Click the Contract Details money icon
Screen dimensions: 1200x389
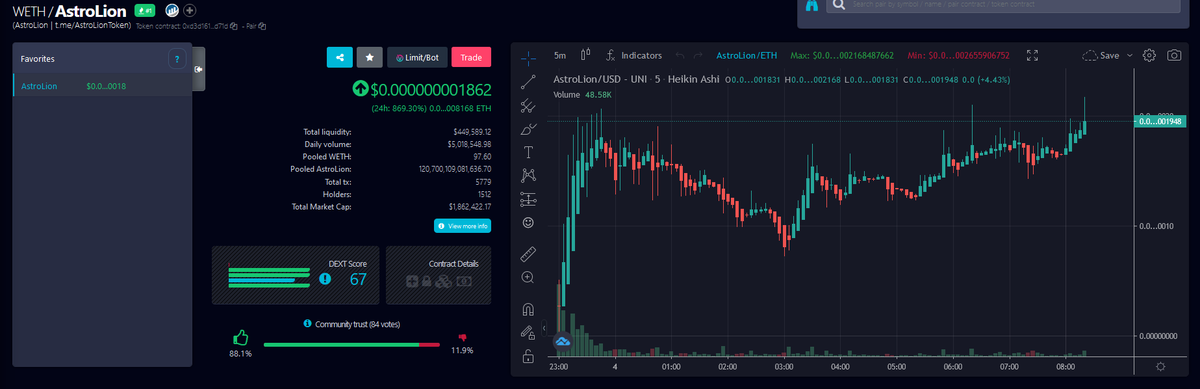[463, 282]
